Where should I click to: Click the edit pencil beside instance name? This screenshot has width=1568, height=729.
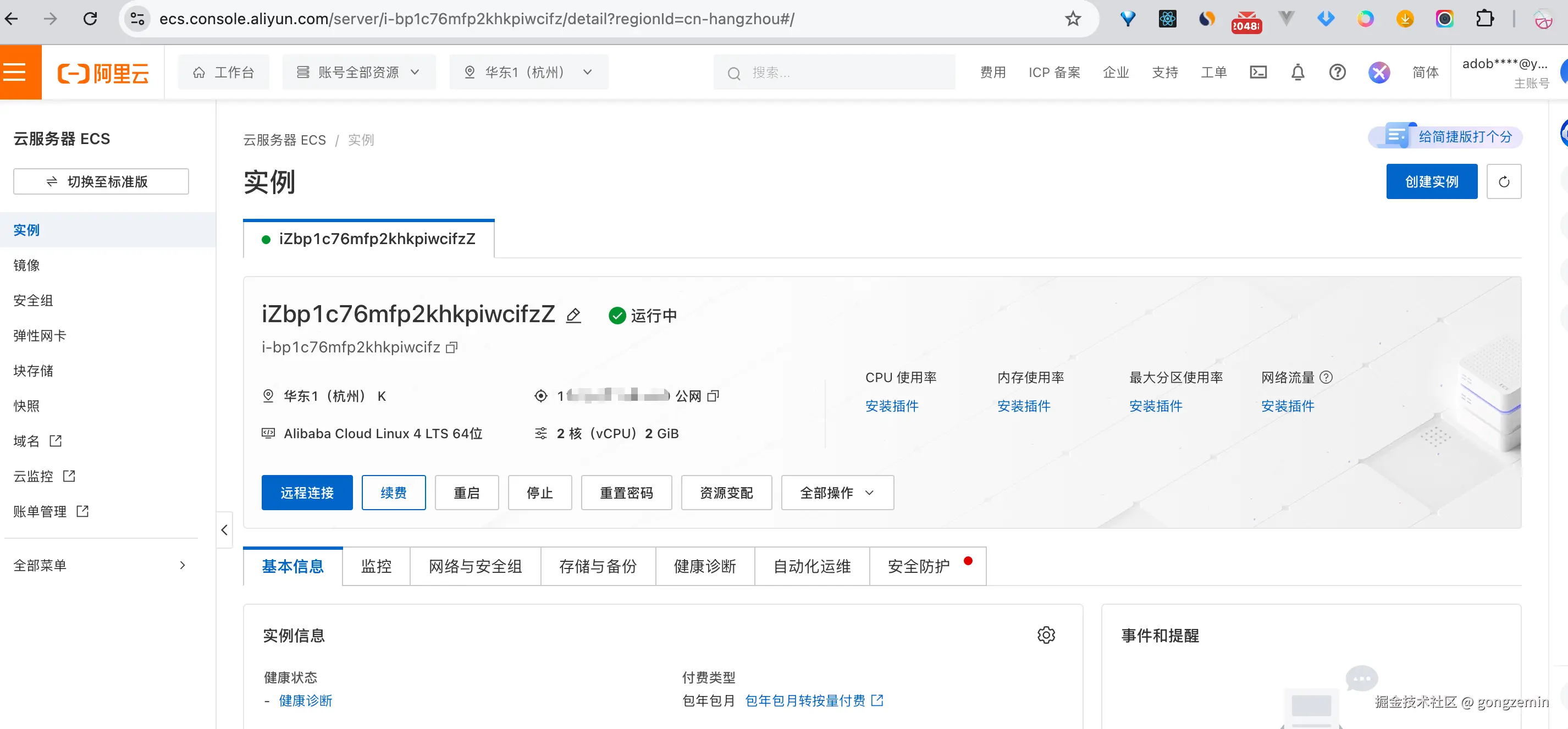pos(573,315)
